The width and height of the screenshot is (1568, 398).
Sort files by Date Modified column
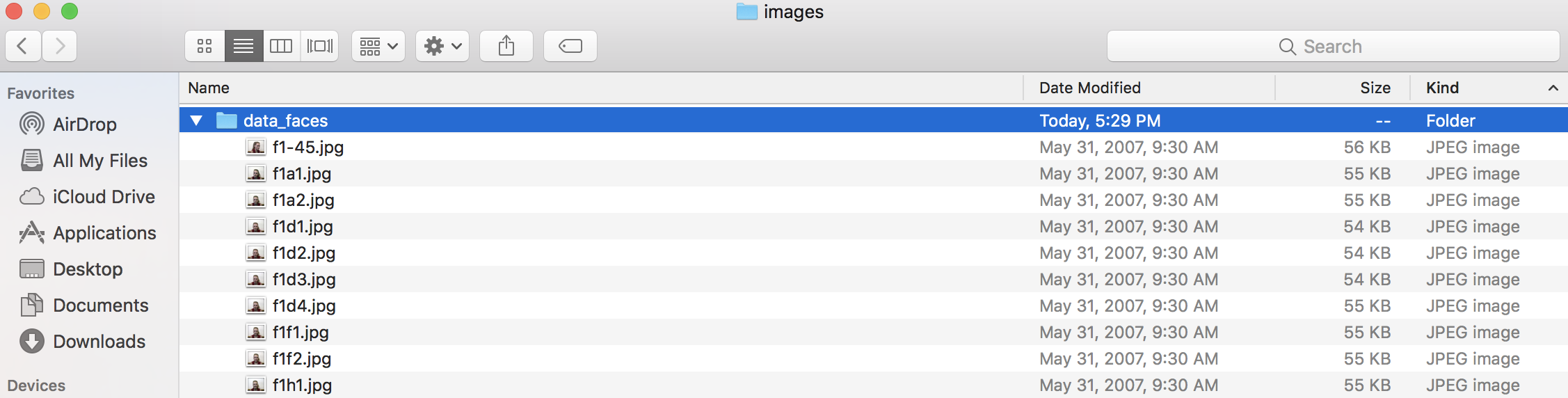click(x=1089, y=88)
